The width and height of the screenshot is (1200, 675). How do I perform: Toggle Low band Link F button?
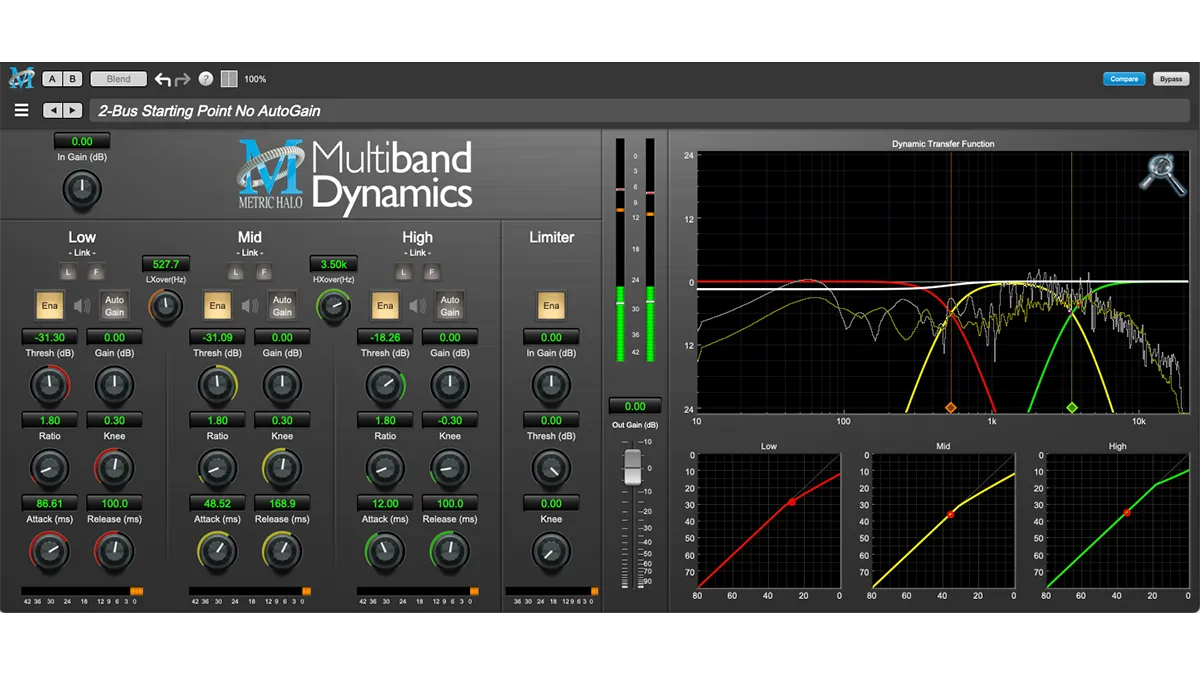tap(96, 272)
